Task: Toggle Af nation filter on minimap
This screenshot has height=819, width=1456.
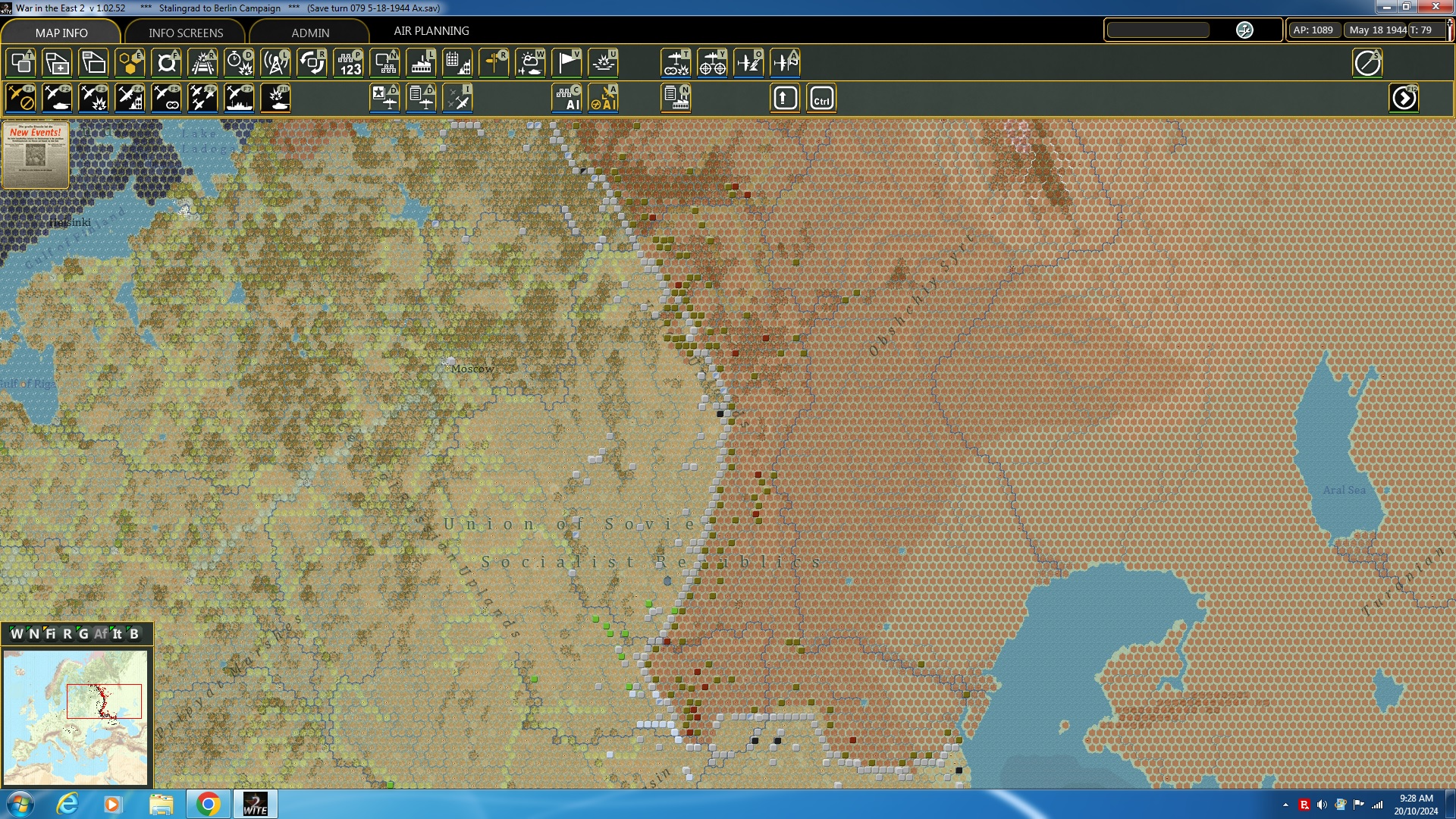Action: click(x=101, y=634)
